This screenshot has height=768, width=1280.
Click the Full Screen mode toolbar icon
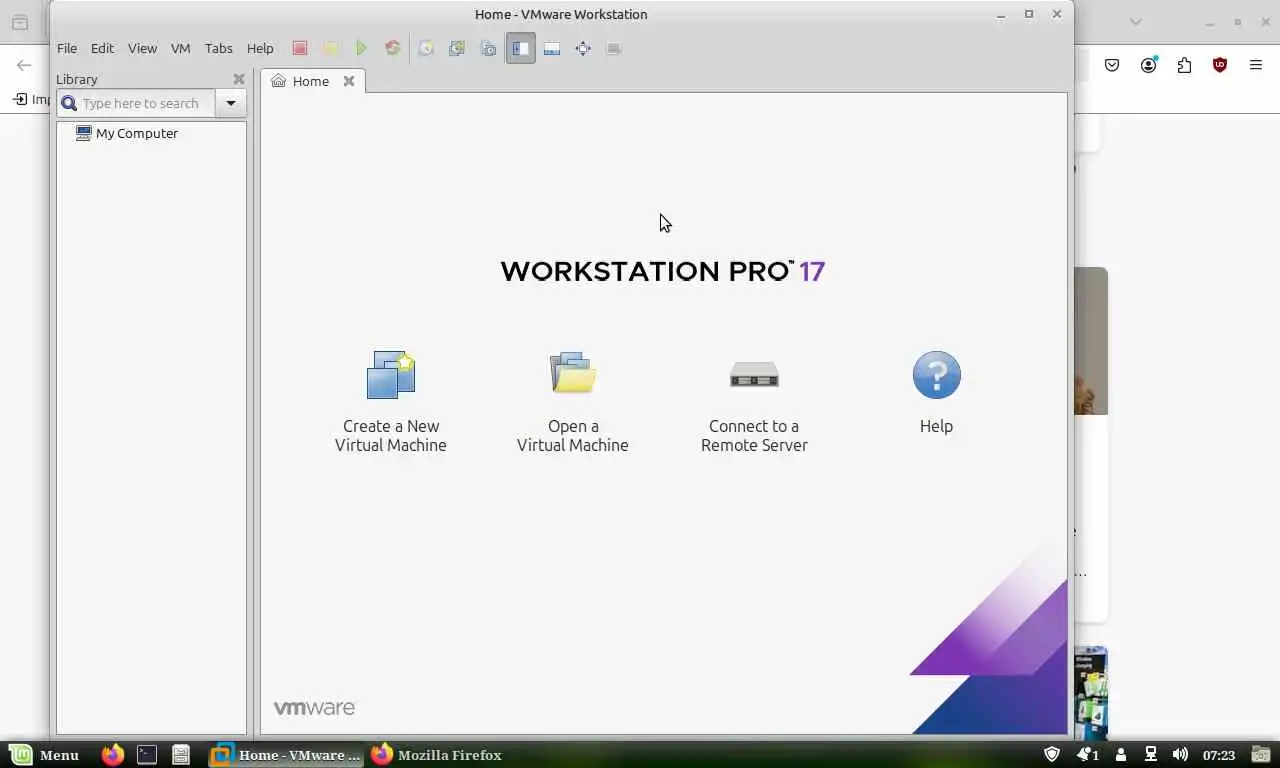(583, 48)
